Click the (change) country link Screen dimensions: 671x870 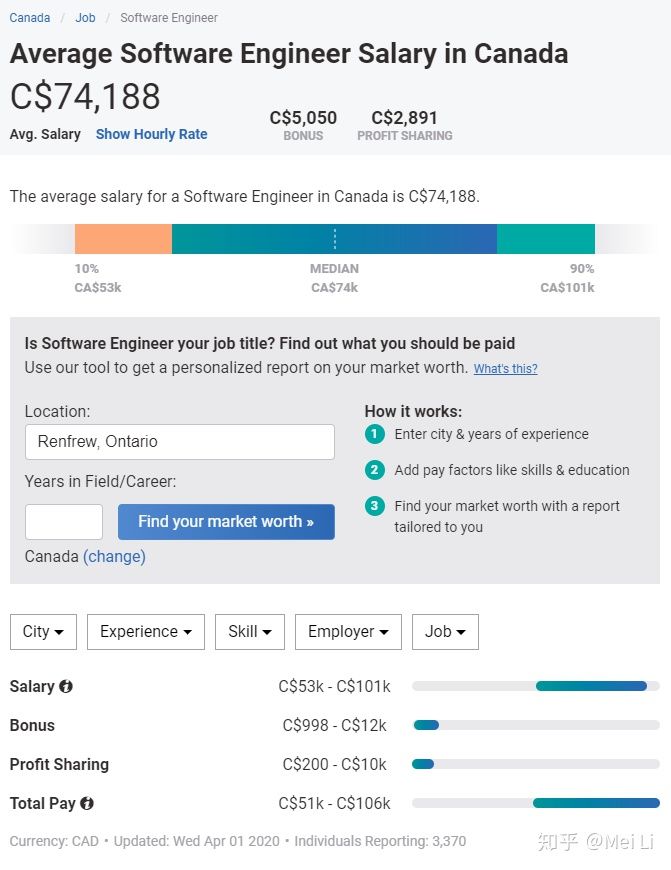(x=114, y=556)
